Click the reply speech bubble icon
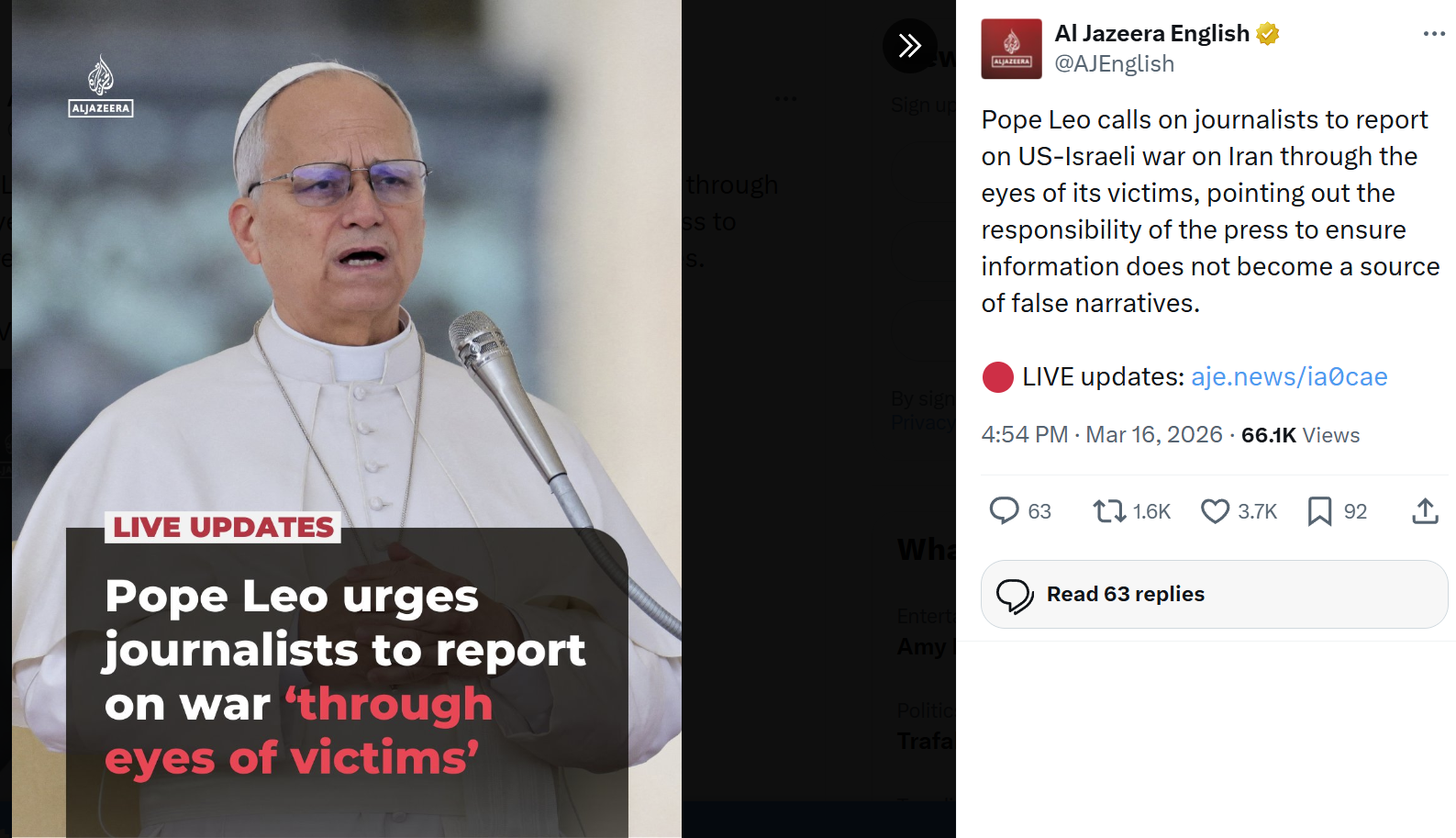This screenshot has width=1456, height=838. point(1004,510)
